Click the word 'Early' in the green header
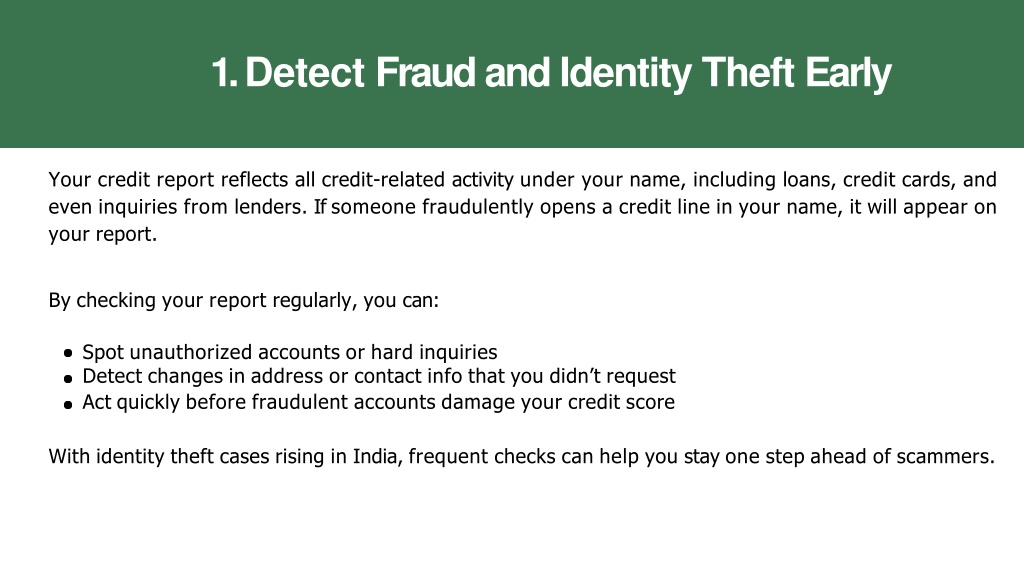1024x576 pixels. tap(848, 73)
